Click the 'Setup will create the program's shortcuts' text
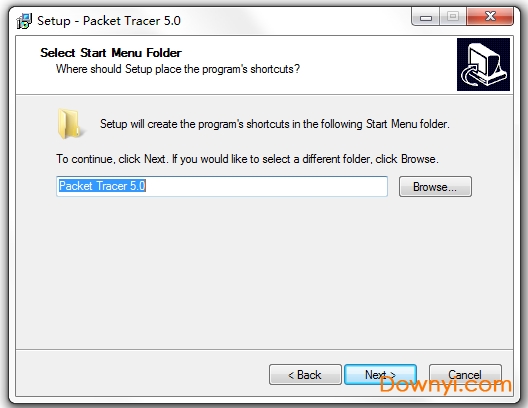This screenshot has width=528, height=408. point(274,124)
